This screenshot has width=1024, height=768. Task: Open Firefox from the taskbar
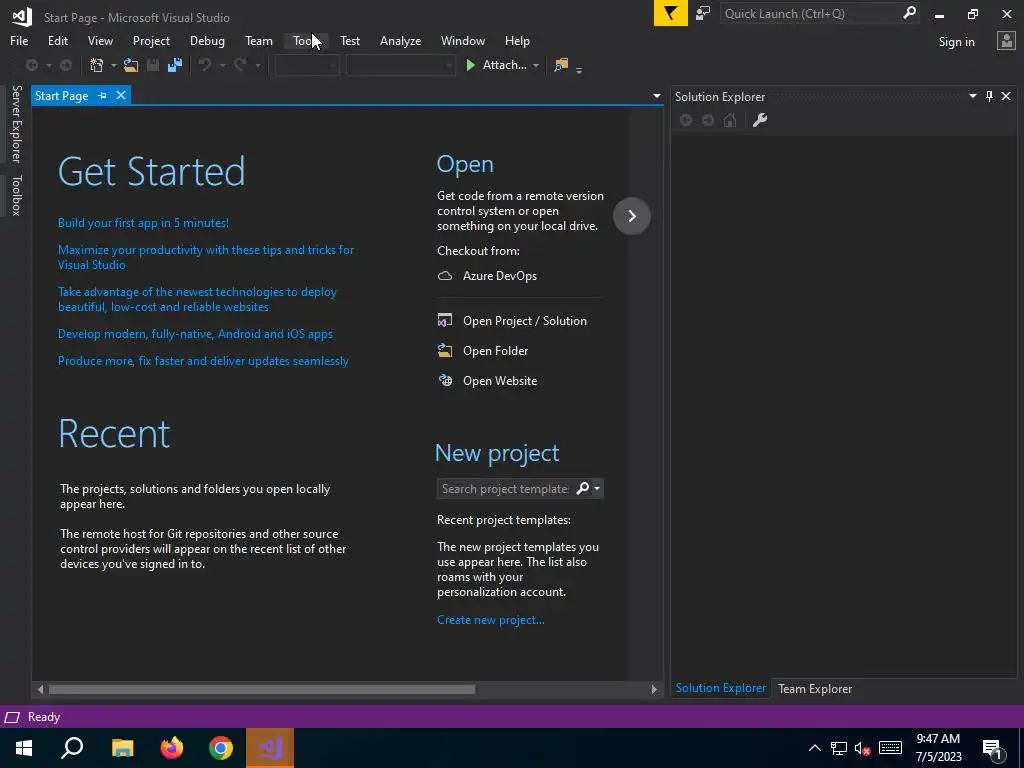pyautogui.click(x=172, y=748)
